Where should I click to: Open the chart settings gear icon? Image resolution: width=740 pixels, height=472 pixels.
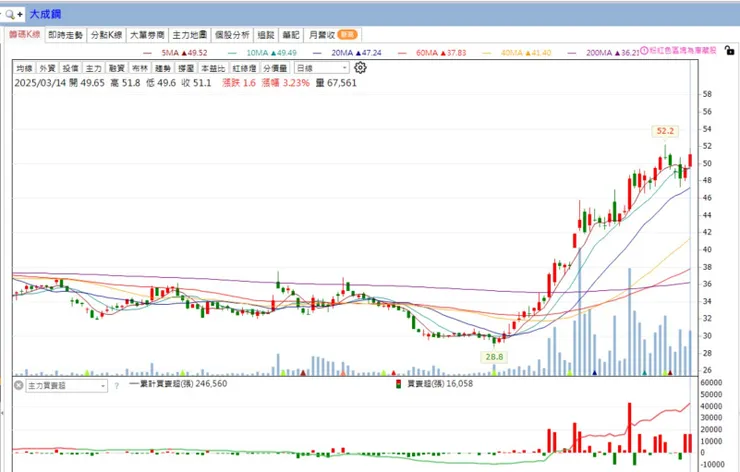click(360, 68)
